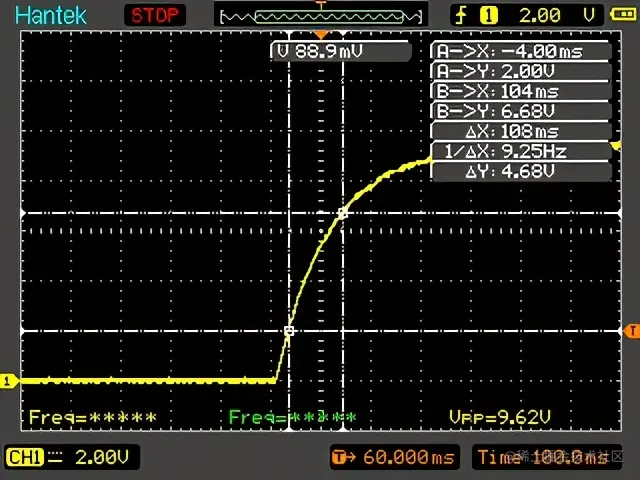The height and width of the screenshot is (480, 640).
Task: Click the ΔX: 108ms readout
Action: [521, 131]
